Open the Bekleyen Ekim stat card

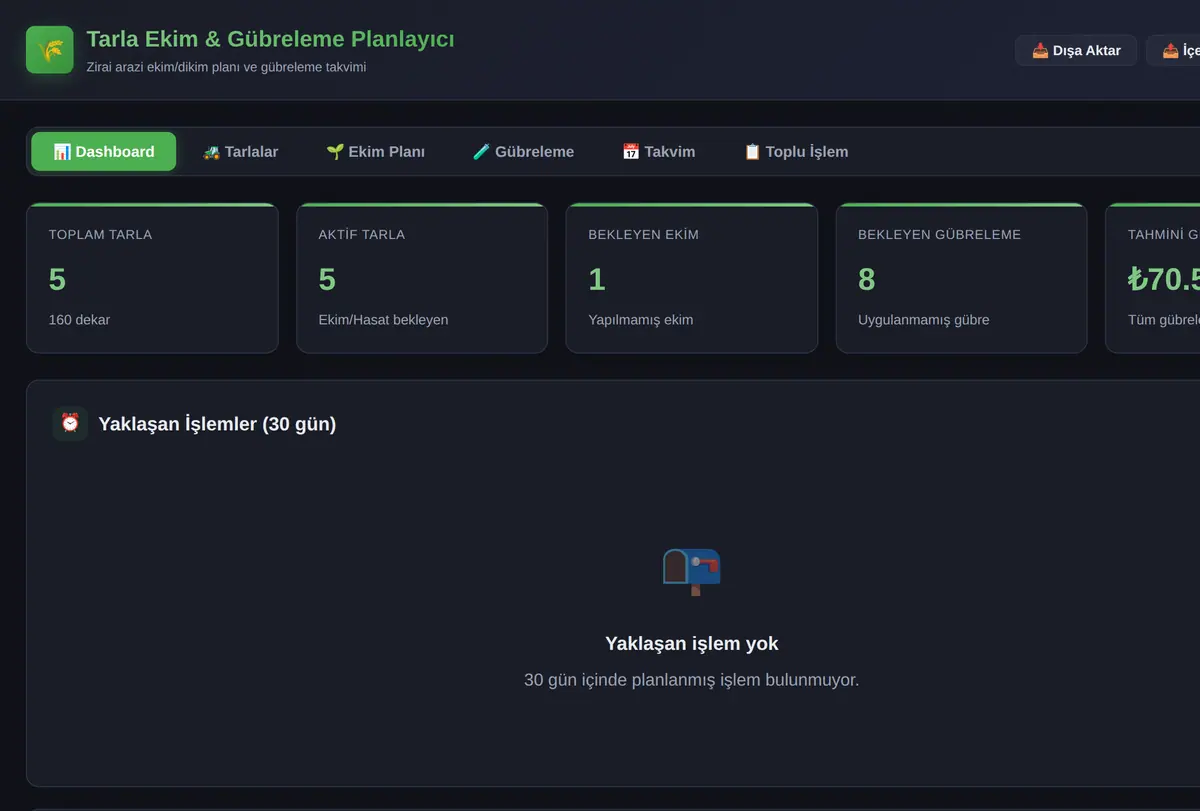[692, 278]
